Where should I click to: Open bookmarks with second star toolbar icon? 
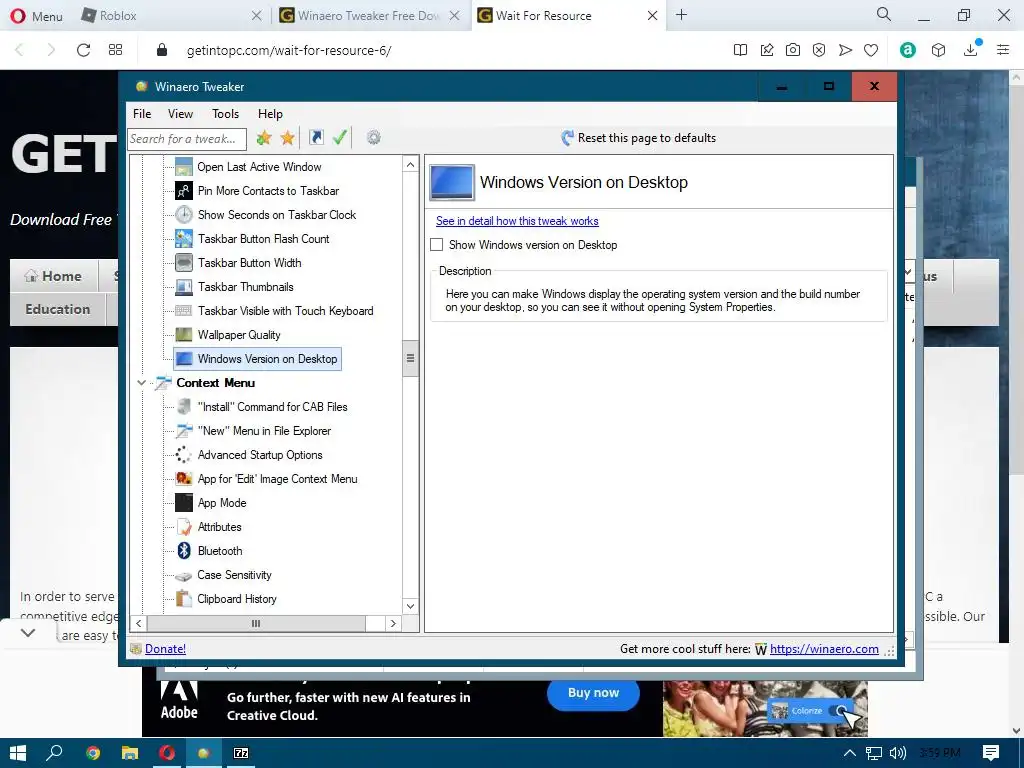[287, 138]
